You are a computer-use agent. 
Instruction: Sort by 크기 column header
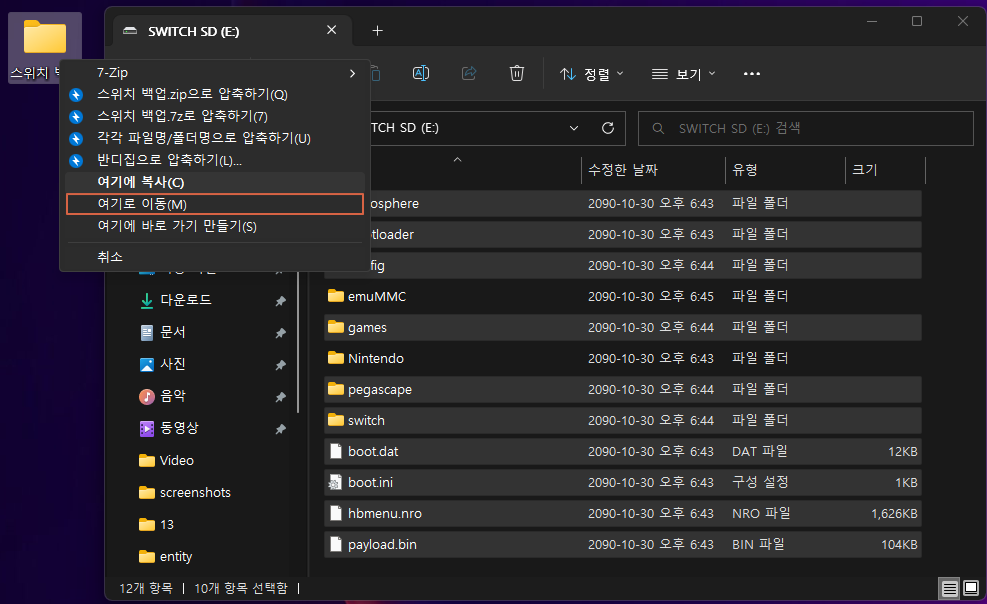click(885, 170)
